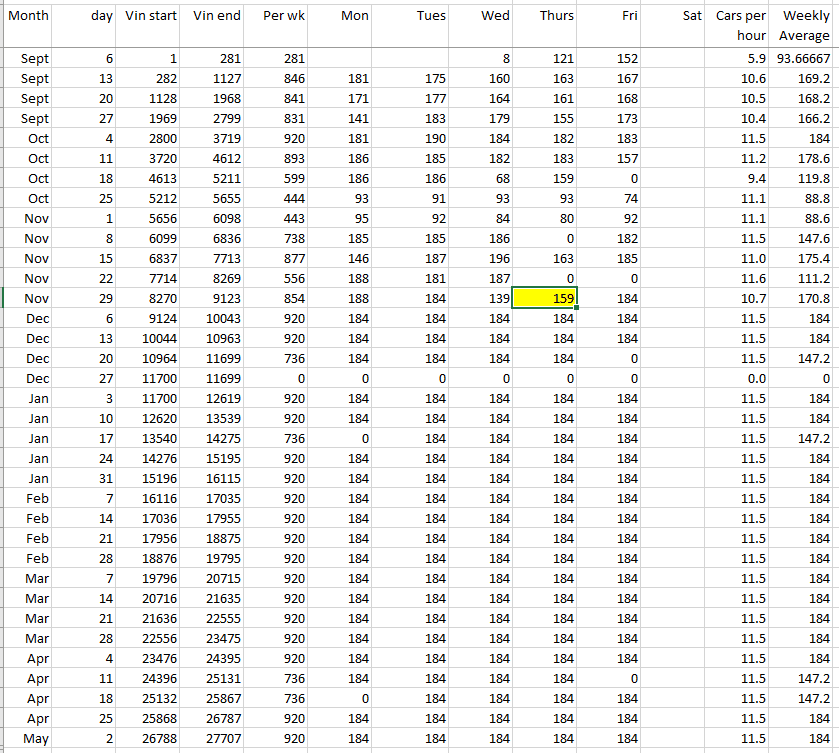This screenshot has height=753, width=839.
Task: Select the Wed cell with value 68
Action: point(481,178)
